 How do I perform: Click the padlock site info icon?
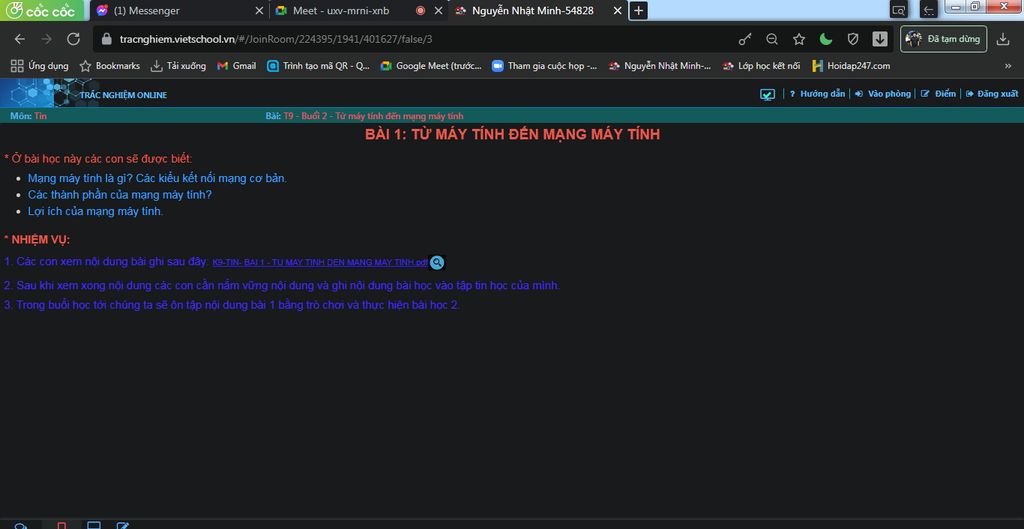107,39
